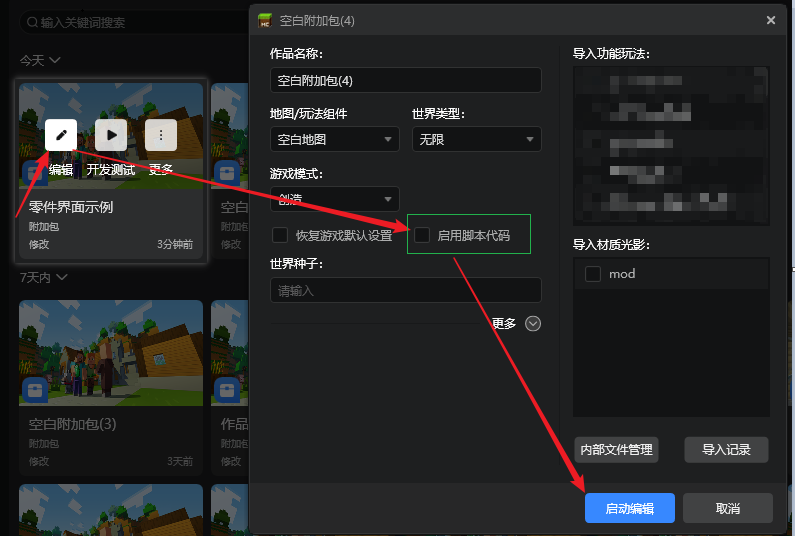795x536 pixels.
Task: Open the 空白地图 map dropdown
Action: point(335,139)
